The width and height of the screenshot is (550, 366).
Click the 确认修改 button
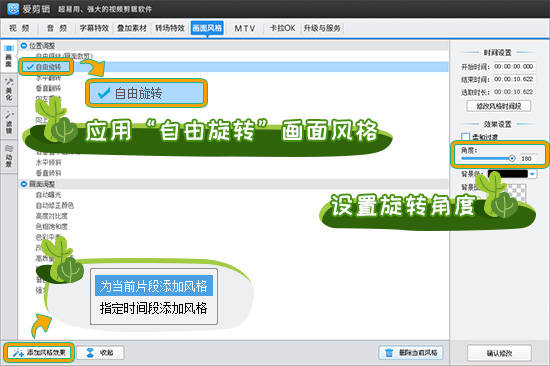point(499,353)
